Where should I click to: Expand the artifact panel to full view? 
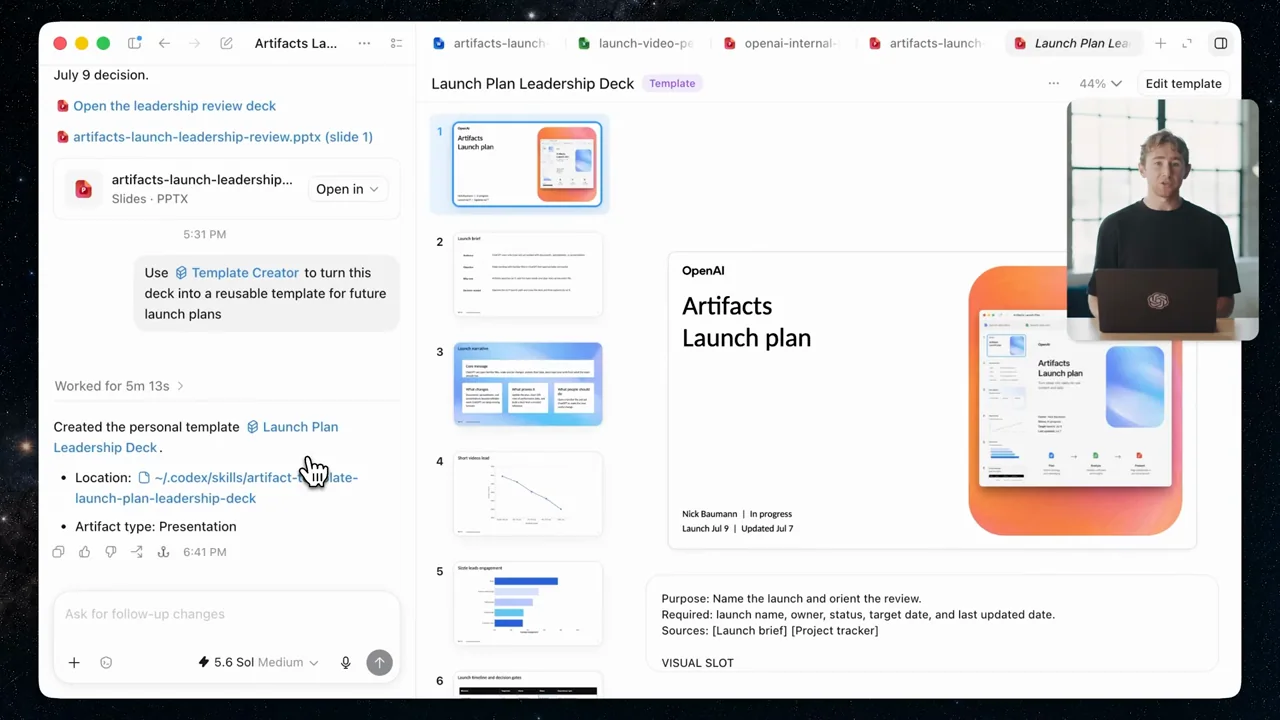[1187, 43]
